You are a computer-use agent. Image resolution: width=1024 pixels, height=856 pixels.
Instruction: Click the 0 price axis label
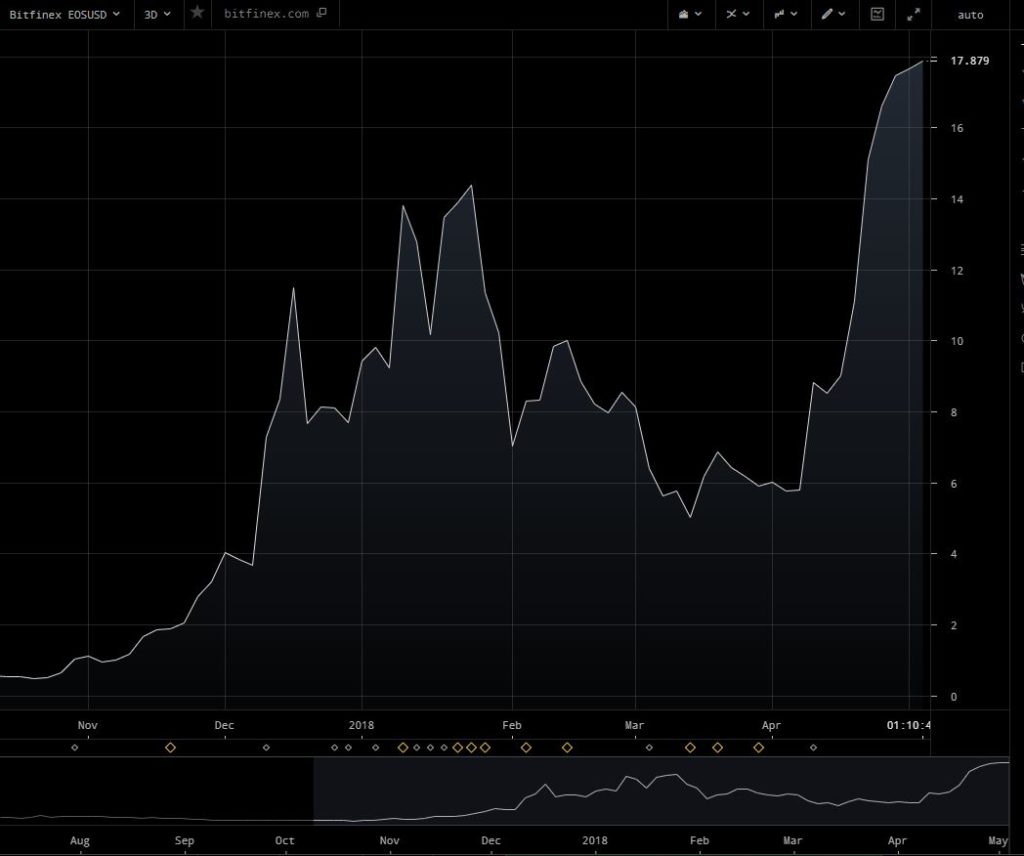click(954, 697)
